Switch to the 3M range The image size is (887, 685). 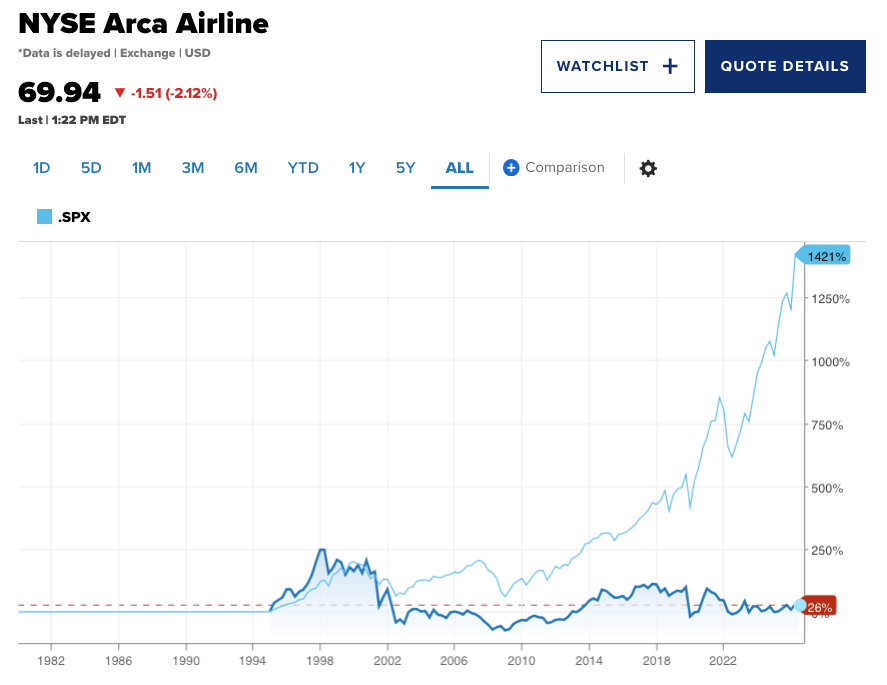click(193, 168)
